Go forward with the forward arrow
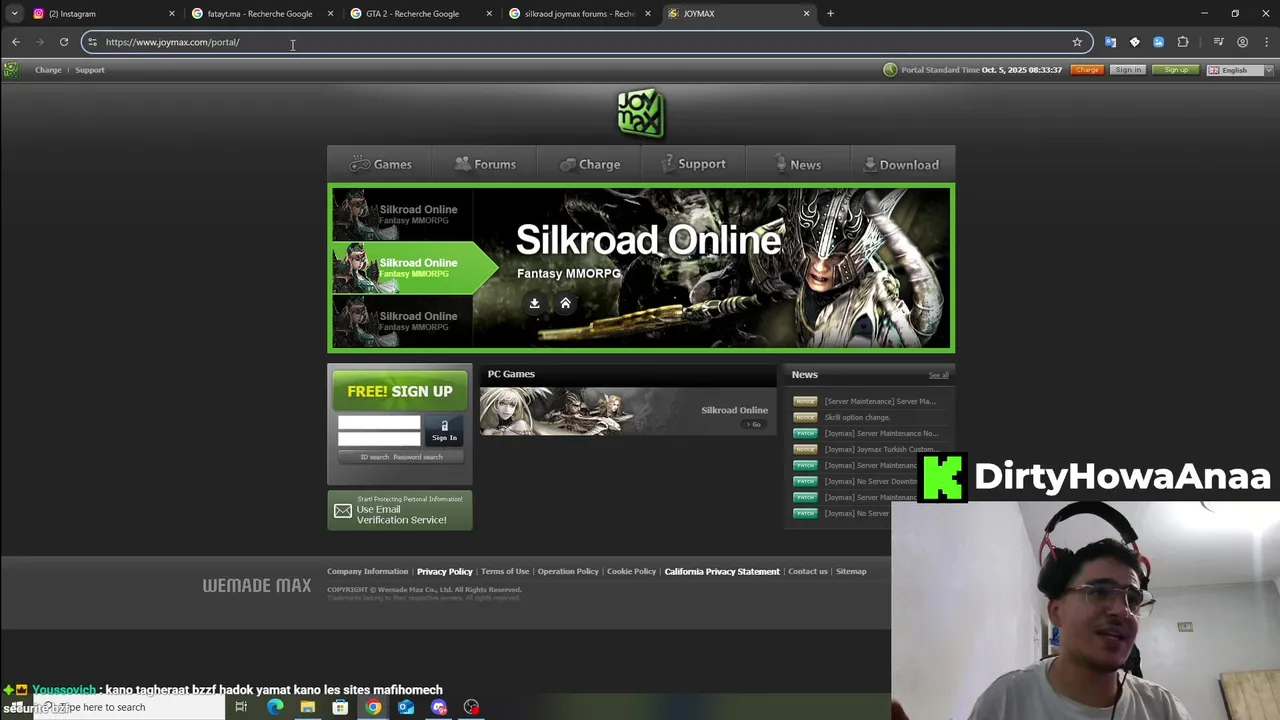The image size is (1280, 720). point(39,42)
